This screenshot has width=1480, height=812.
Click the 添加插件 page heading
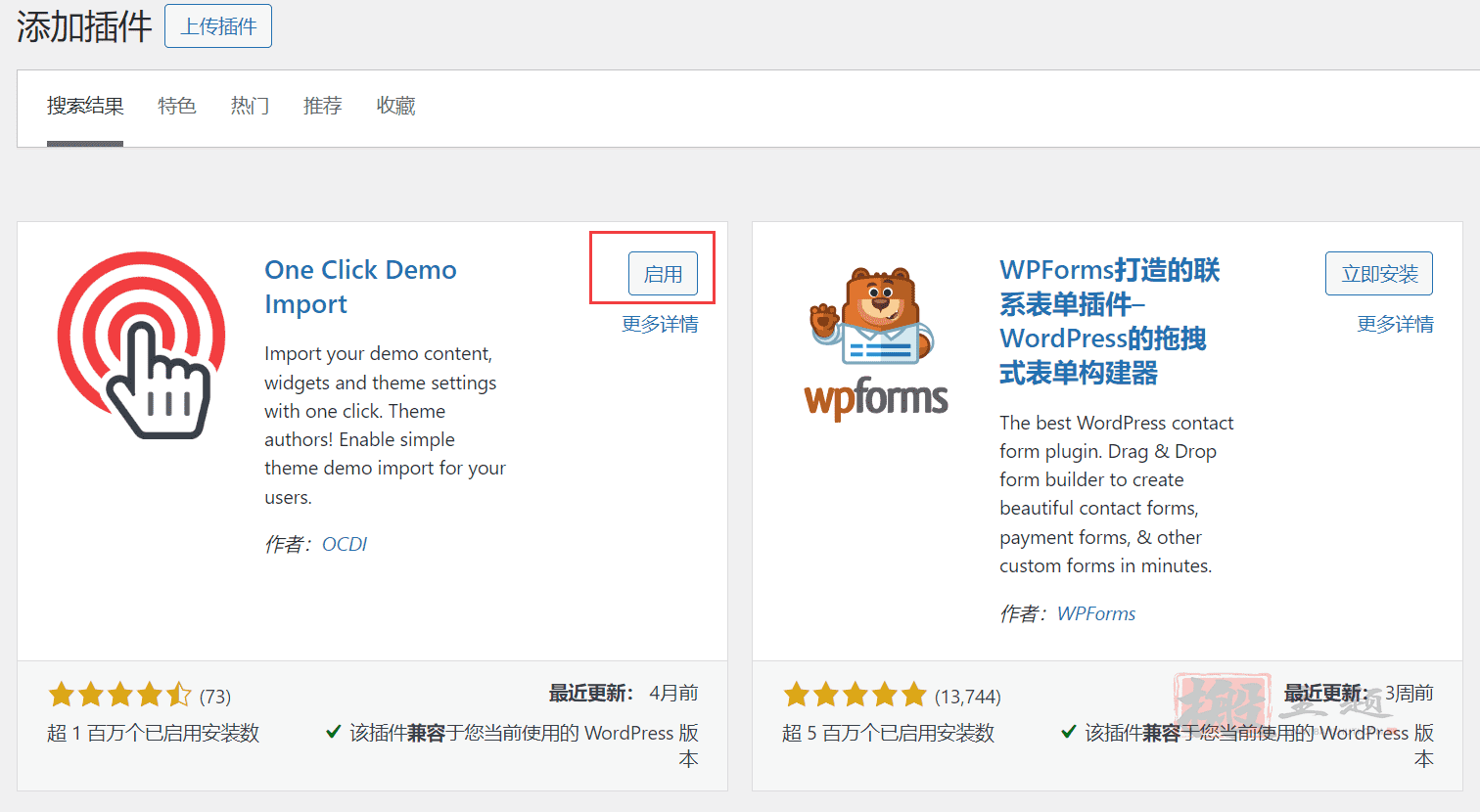(84, 26)
